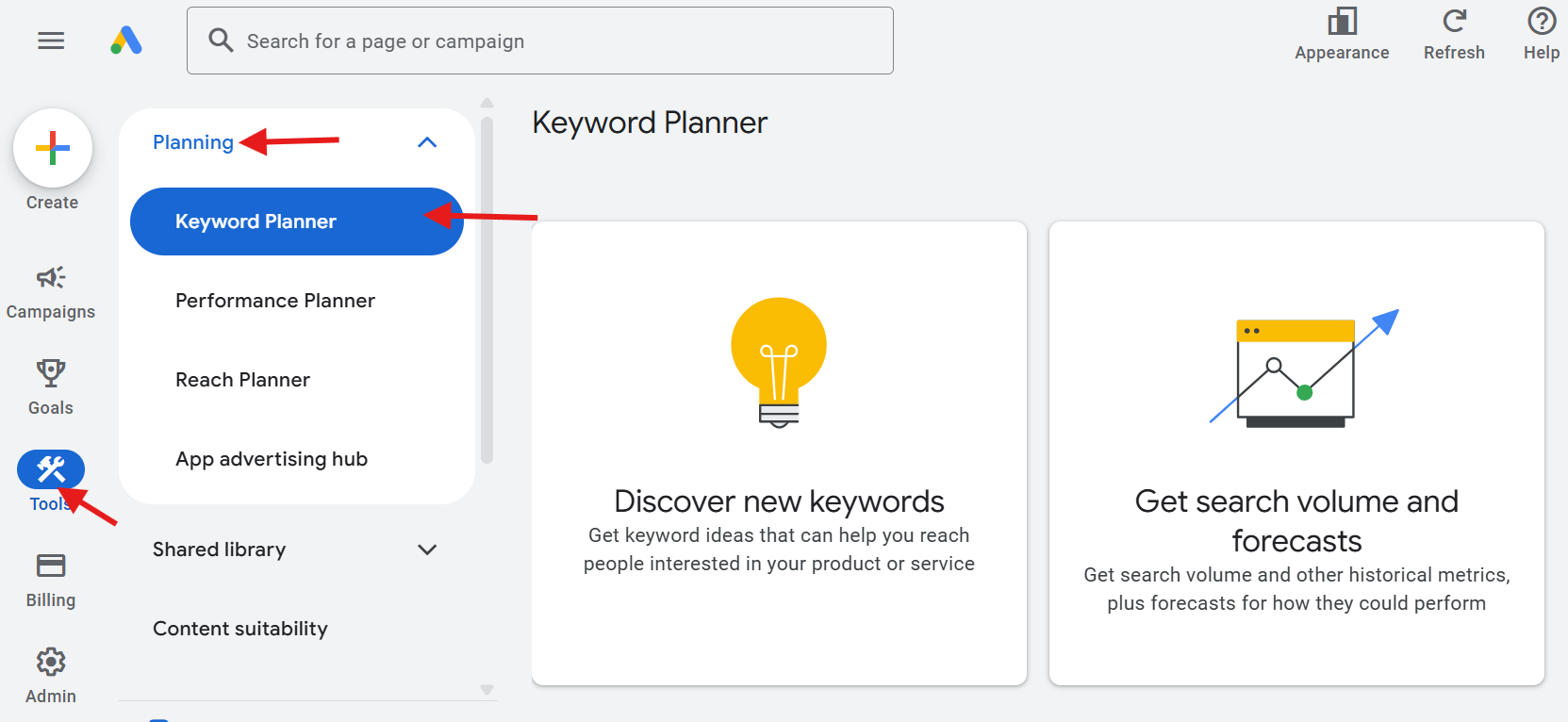Click the Help question mark icon
Screen dimensions: 1568x722
pyautogui.click(x=1540, y=21)
